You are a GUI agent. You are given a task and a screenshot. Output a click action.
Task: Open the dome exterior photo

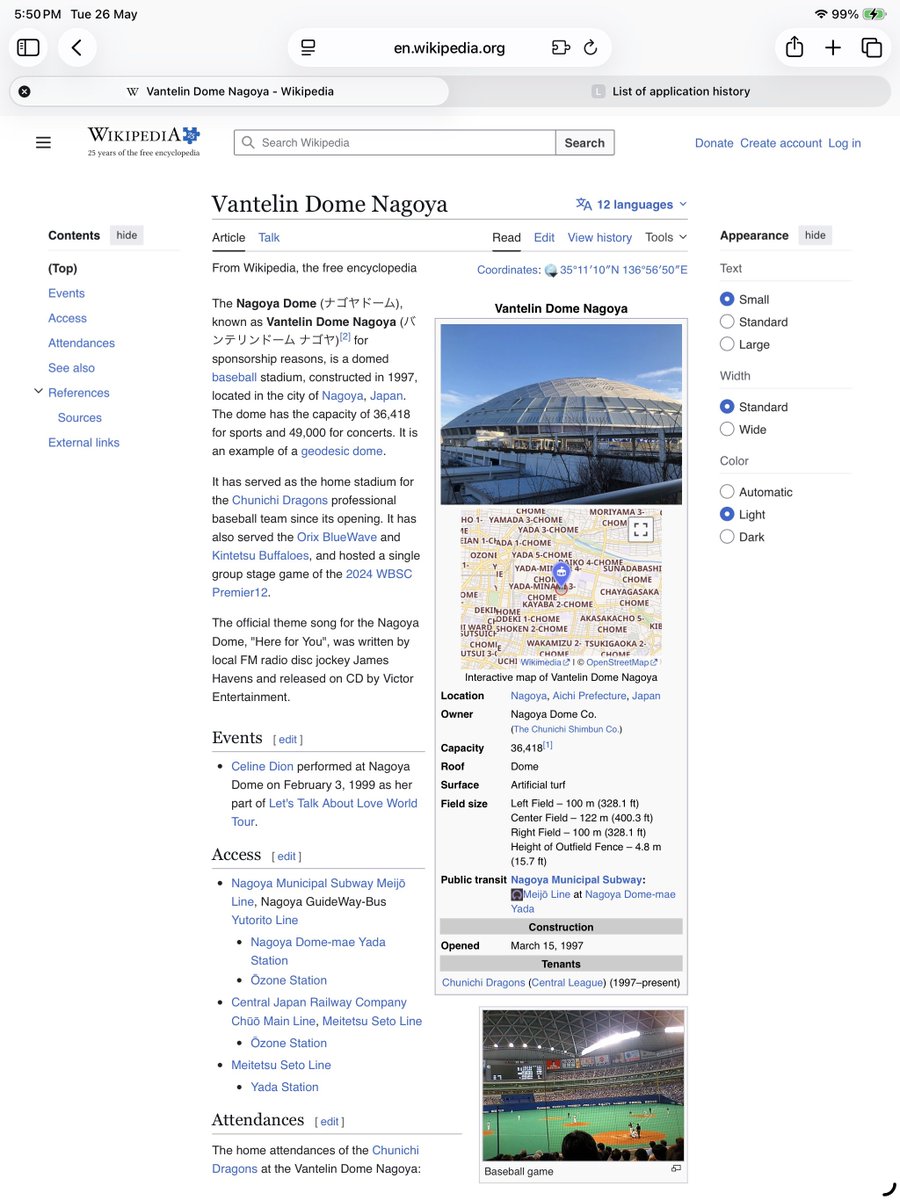point(561,414)
